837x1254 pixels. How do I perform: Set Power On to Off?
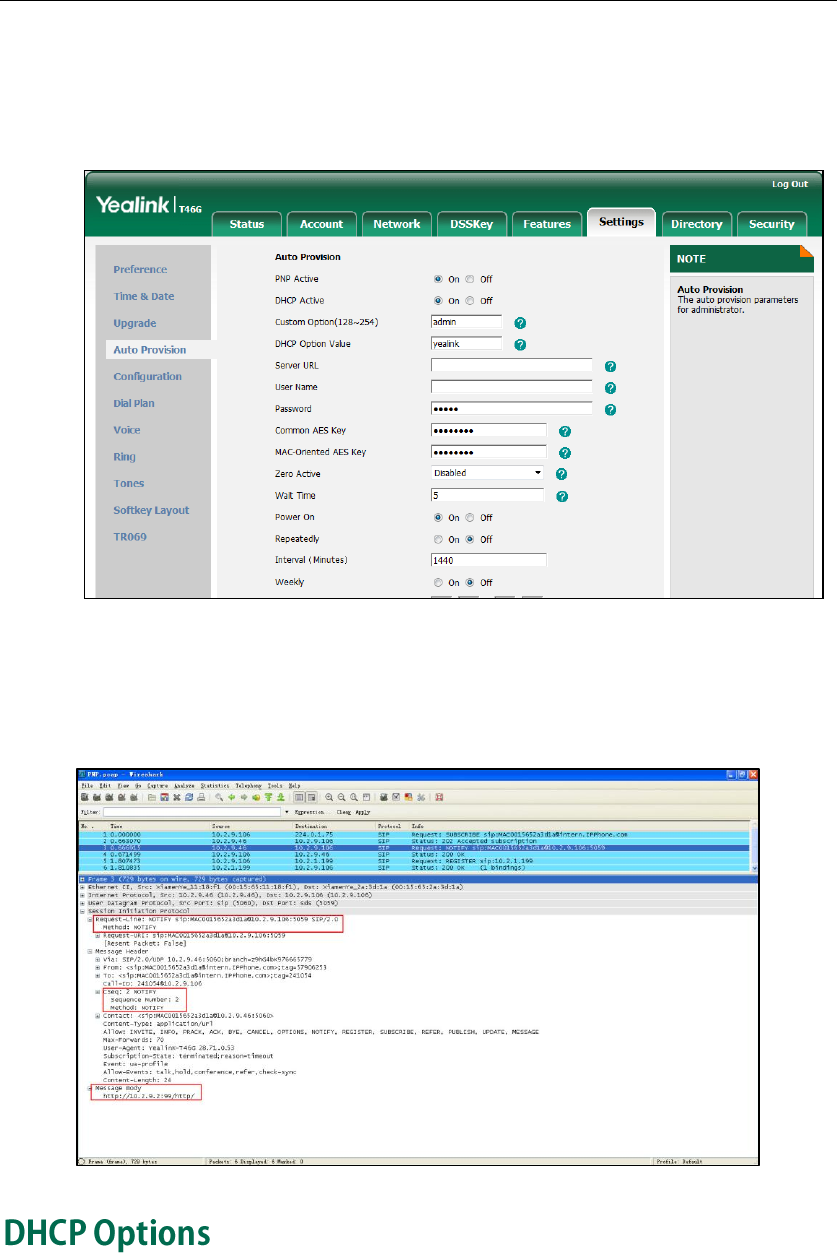click(x=472, y=518)
